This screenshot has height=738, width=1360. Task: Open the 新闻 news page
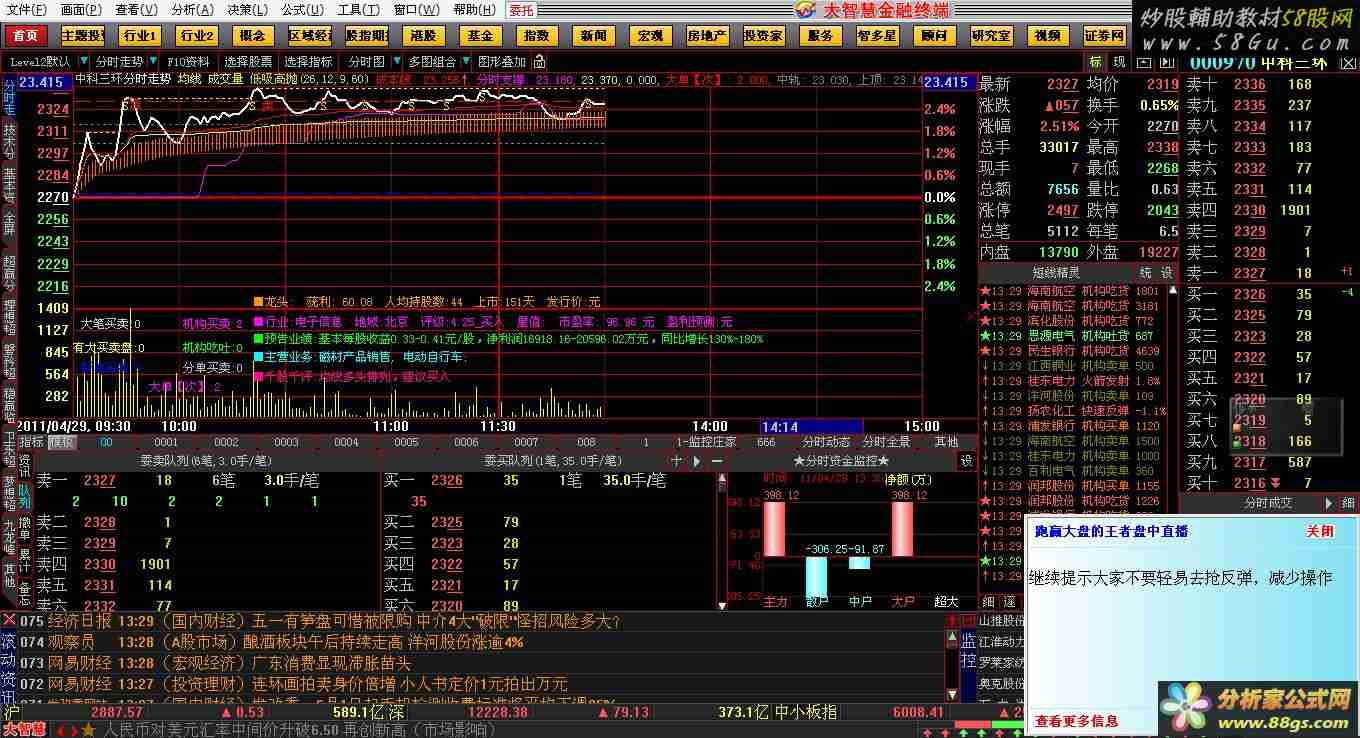594,36
